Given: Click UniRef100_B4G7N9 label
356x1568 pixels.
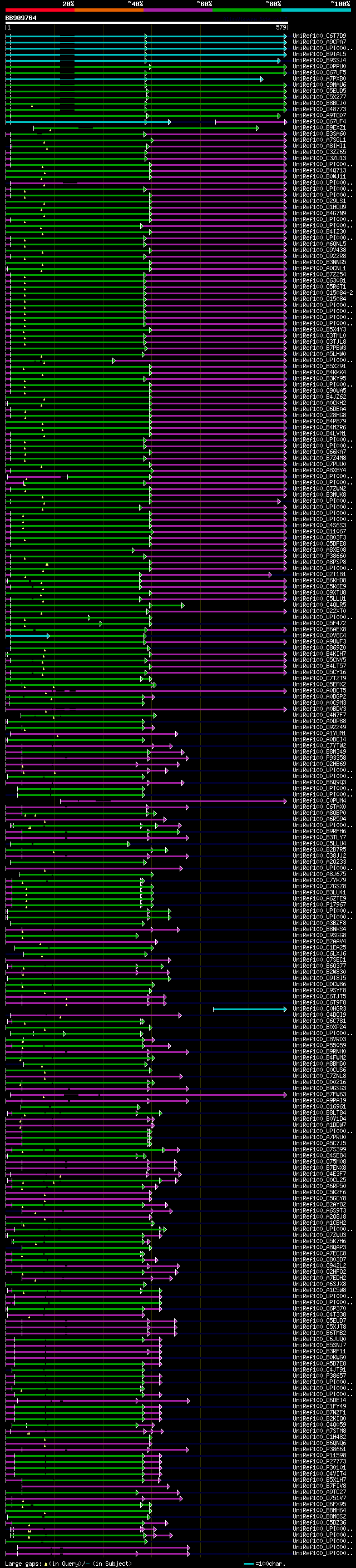Looking at the screenshot, I should coord(319,213).
